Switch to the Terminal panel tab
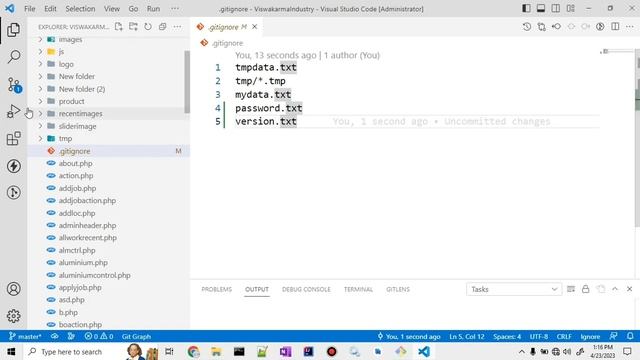Screen dimensions: 640x360 [358, 289]
